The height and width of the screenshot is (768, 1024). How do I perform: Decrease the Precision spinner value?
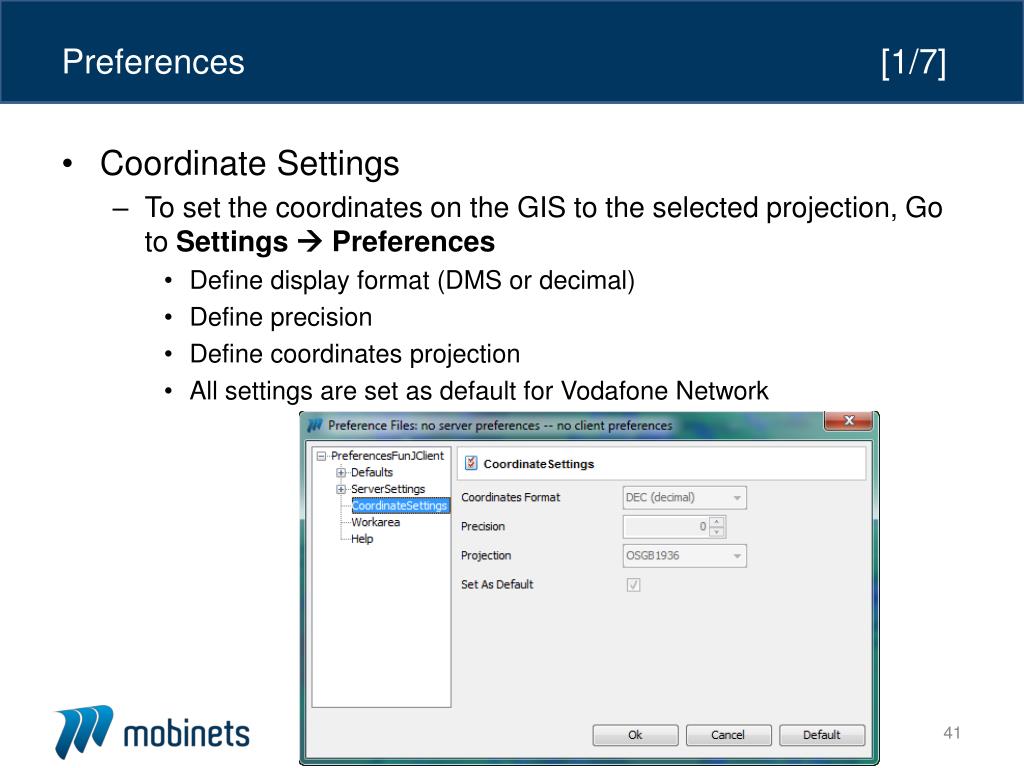pyautogui.click(x=717, y=532)
